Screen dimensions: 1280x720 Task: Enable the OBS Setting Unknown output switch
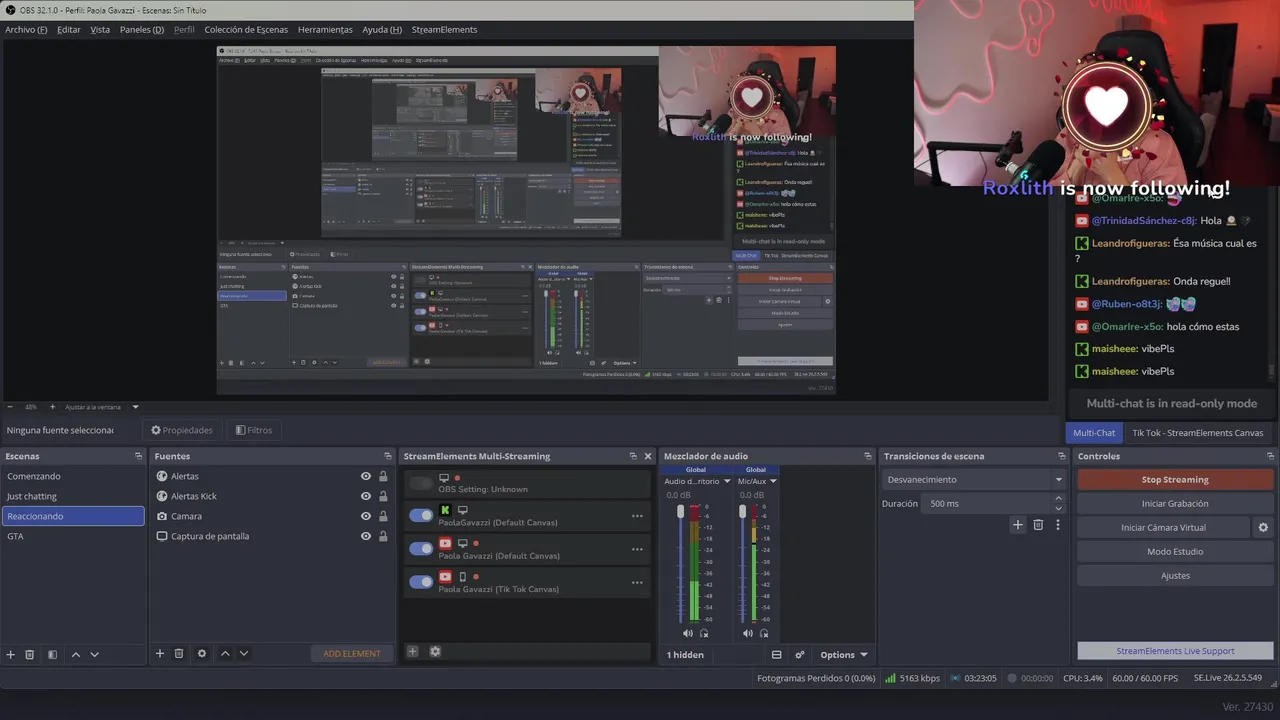[x=421, y=483]
